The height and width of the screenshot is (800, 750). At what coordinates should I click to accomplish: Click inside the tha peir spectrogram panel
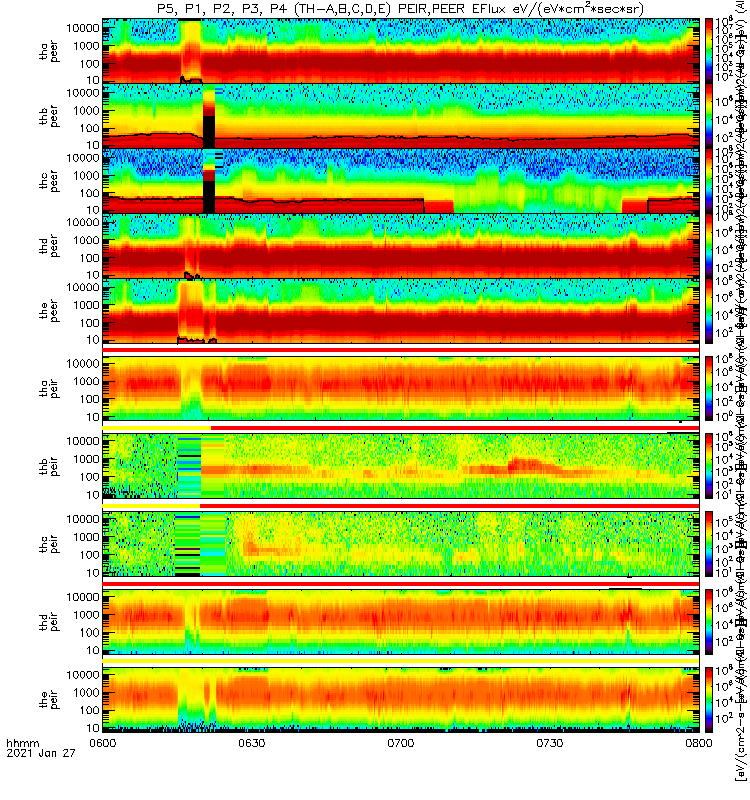point(401,388)
